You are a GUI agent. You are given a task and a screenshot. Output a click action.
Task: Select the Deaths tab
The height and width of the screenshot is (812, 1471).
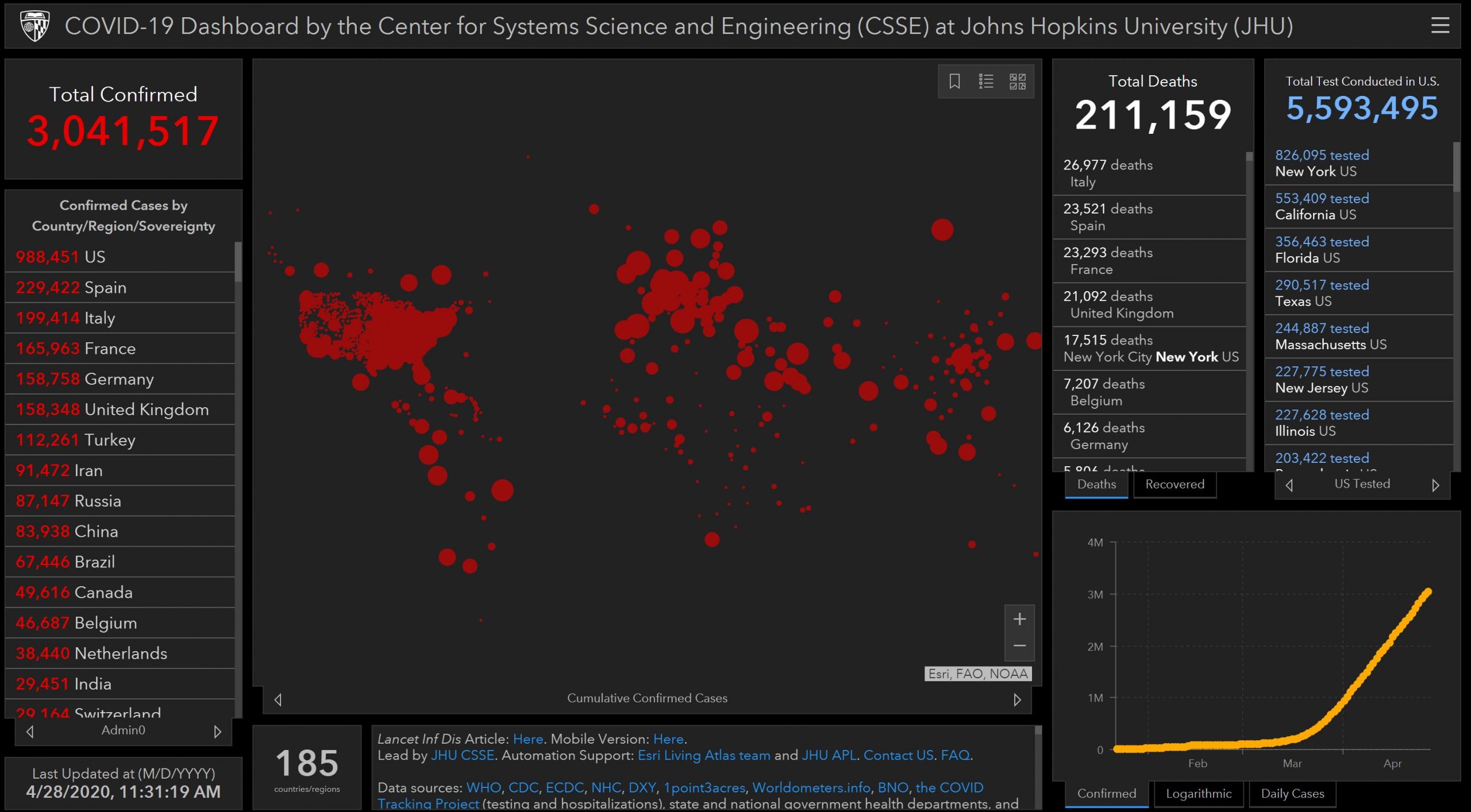pyautogui.click(x=1096, y=484)
